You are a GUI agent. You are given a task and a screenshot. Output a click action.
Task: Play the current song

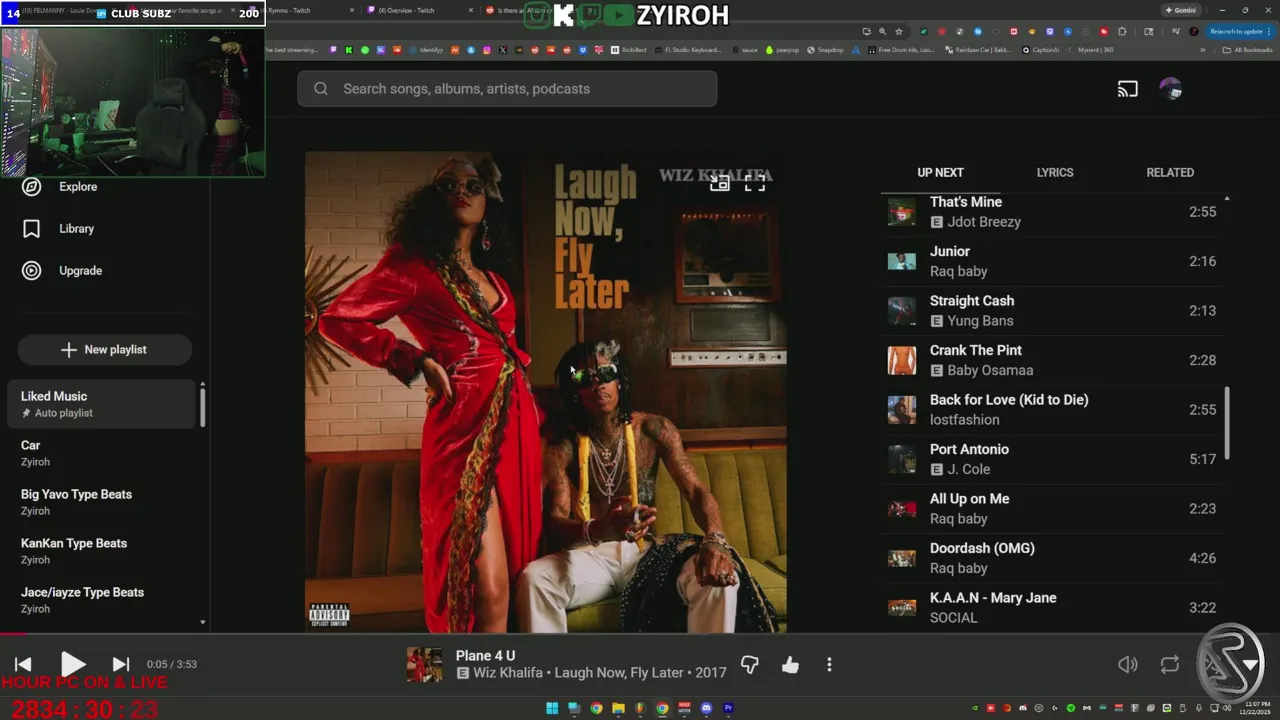pyautogui.click(x=72, y=664)
